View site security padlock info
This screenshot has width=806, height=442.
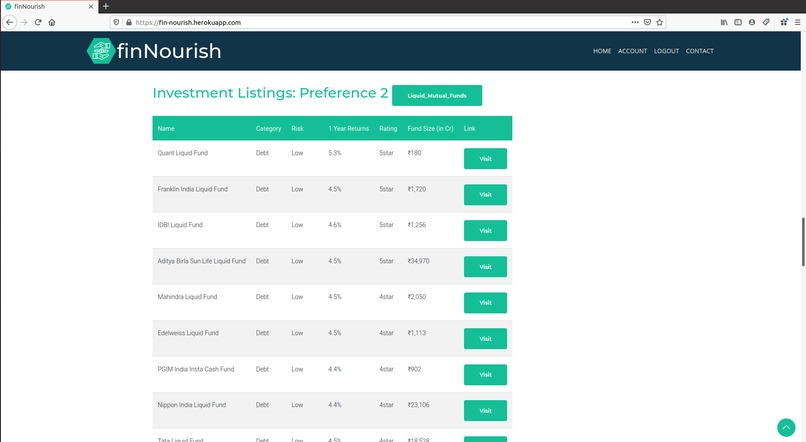[129, 22]
